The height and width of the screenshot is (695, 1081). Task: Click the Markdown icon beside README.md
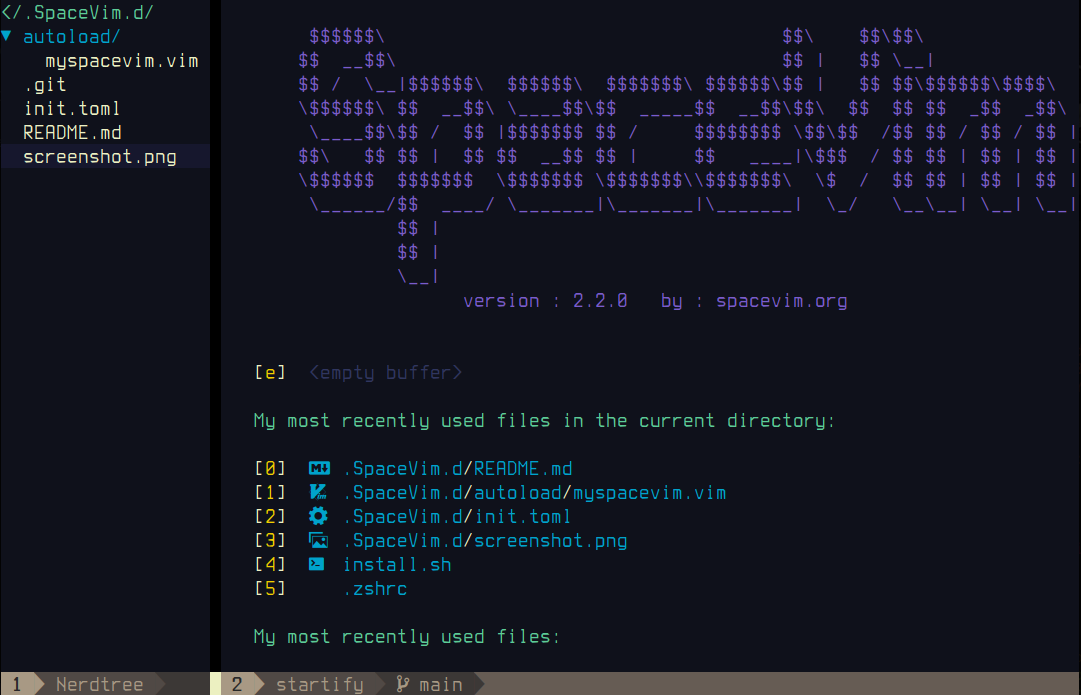point(319,469)
